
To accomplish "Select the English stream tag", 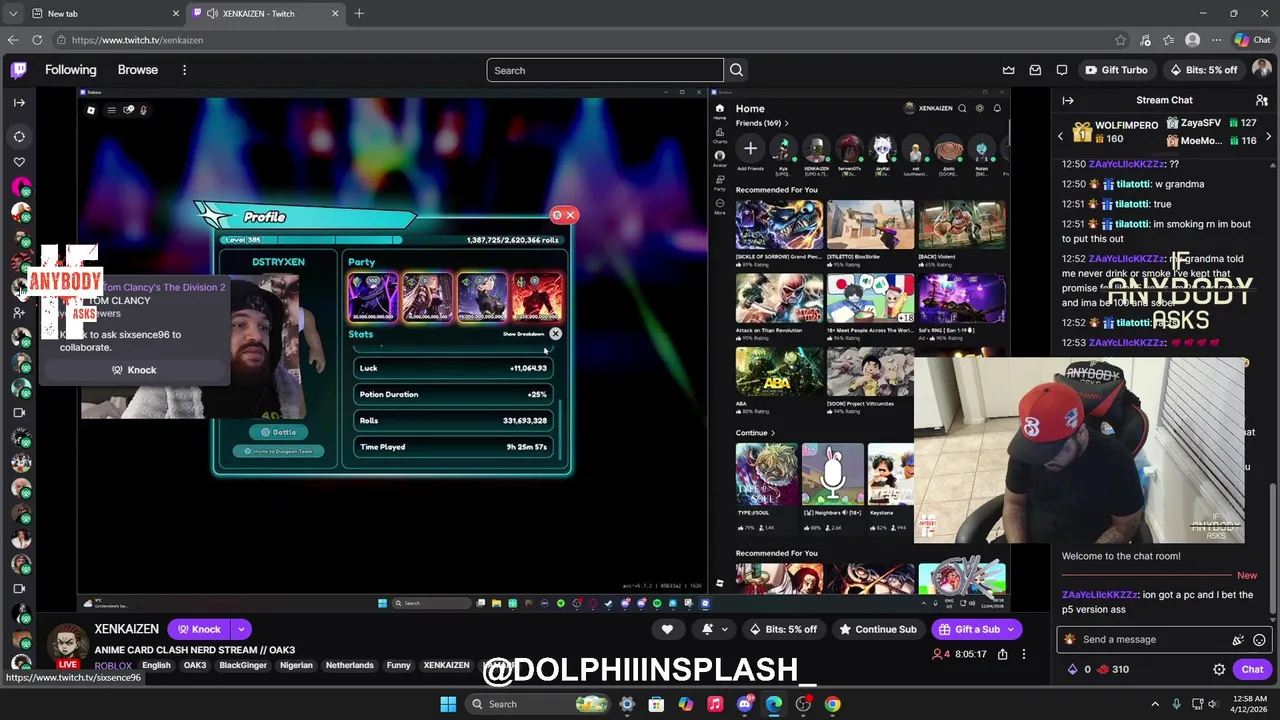I will coord(156,666).
